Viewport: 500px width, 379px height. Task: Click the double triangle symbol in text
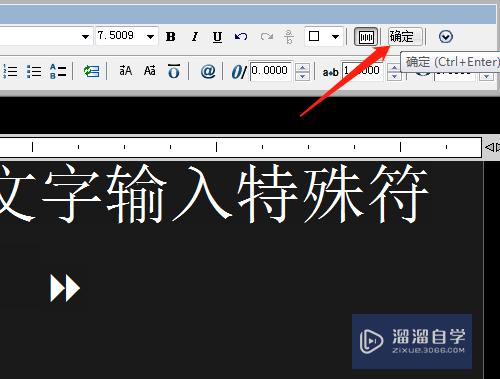point(65,288)
